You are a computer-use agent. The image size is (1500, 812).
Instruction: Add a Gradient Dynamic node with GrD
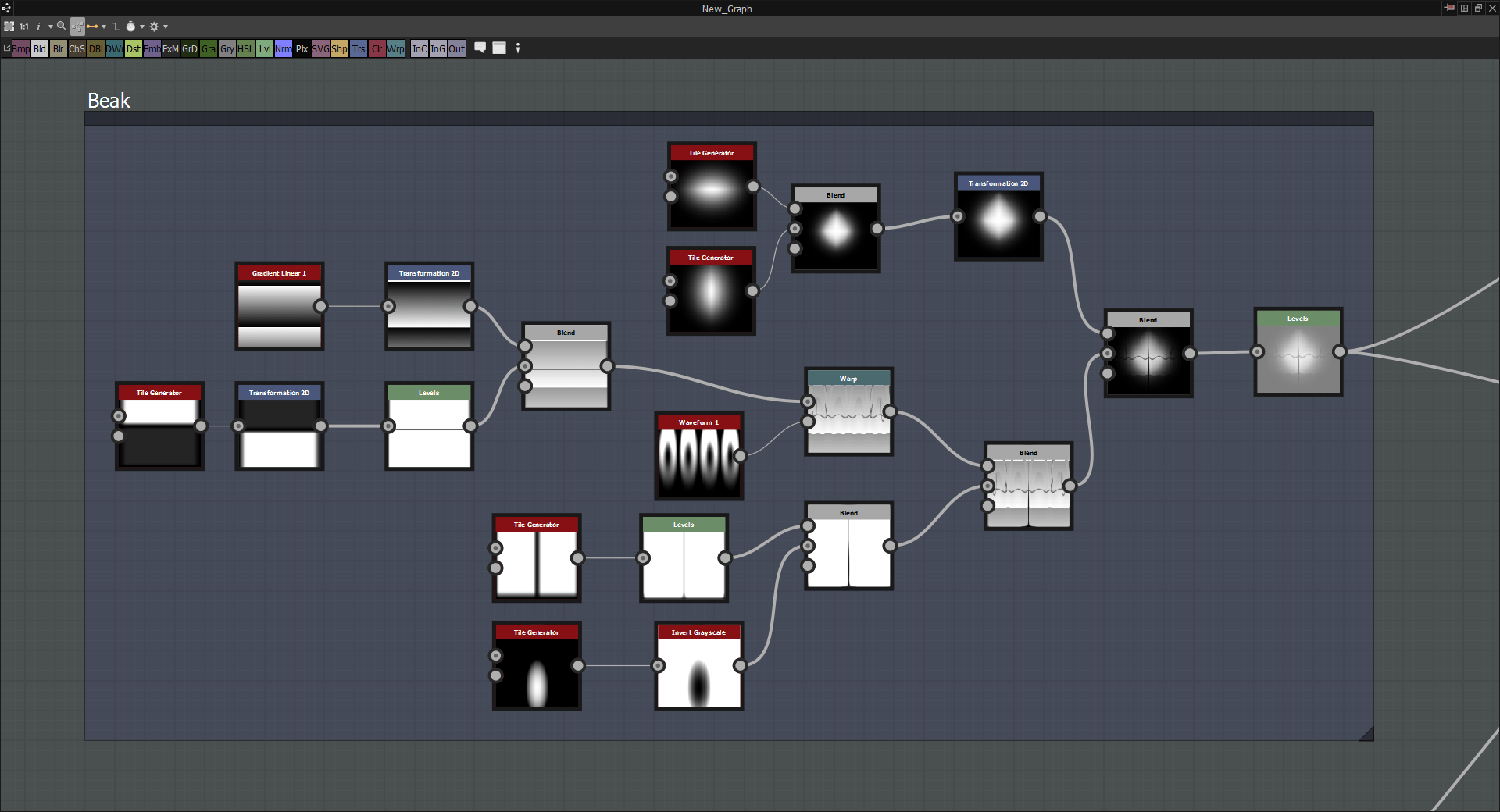coord(190,48)
